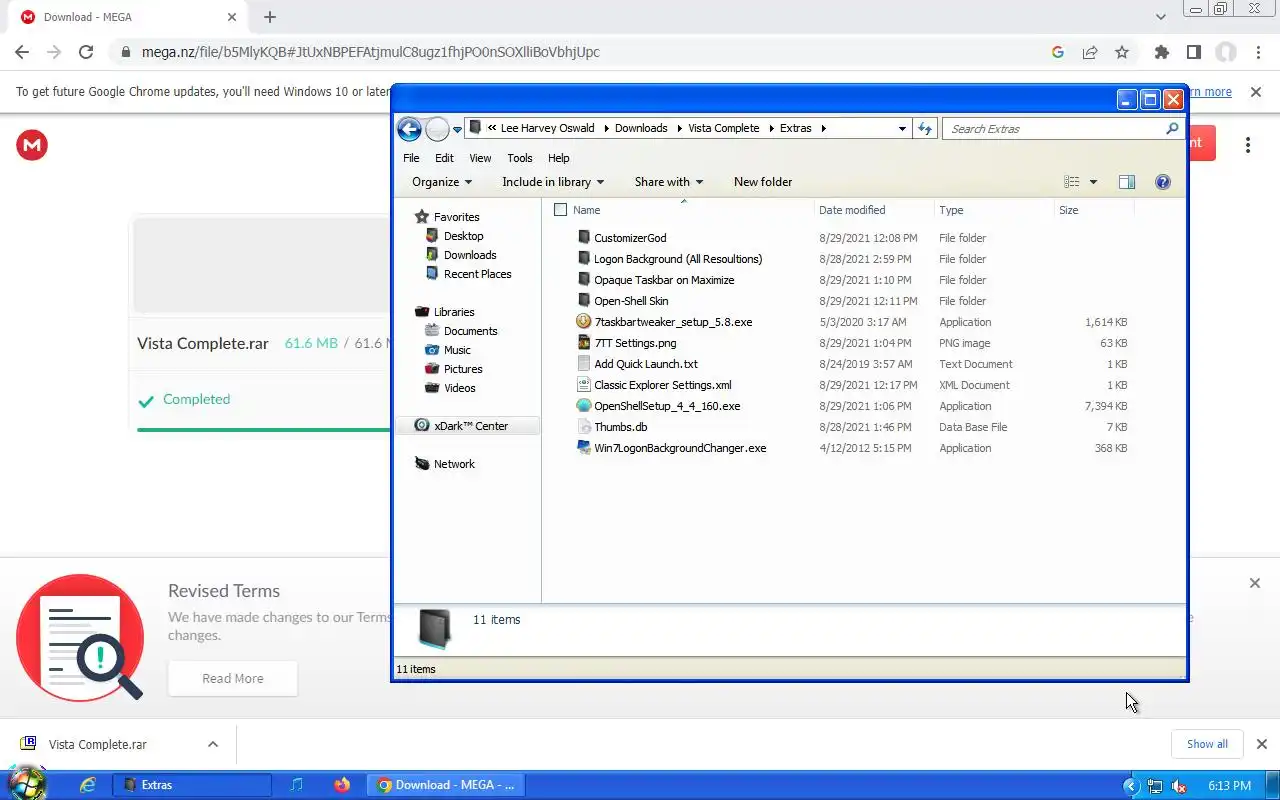Tick the select-all checkbox beside Name

coord(560,210)
